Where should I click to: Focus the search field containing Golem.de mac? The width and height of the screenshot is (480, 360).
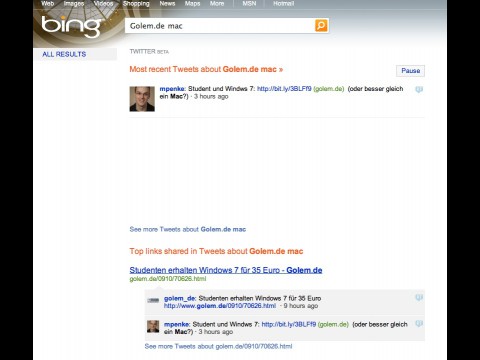click(220, 26)
